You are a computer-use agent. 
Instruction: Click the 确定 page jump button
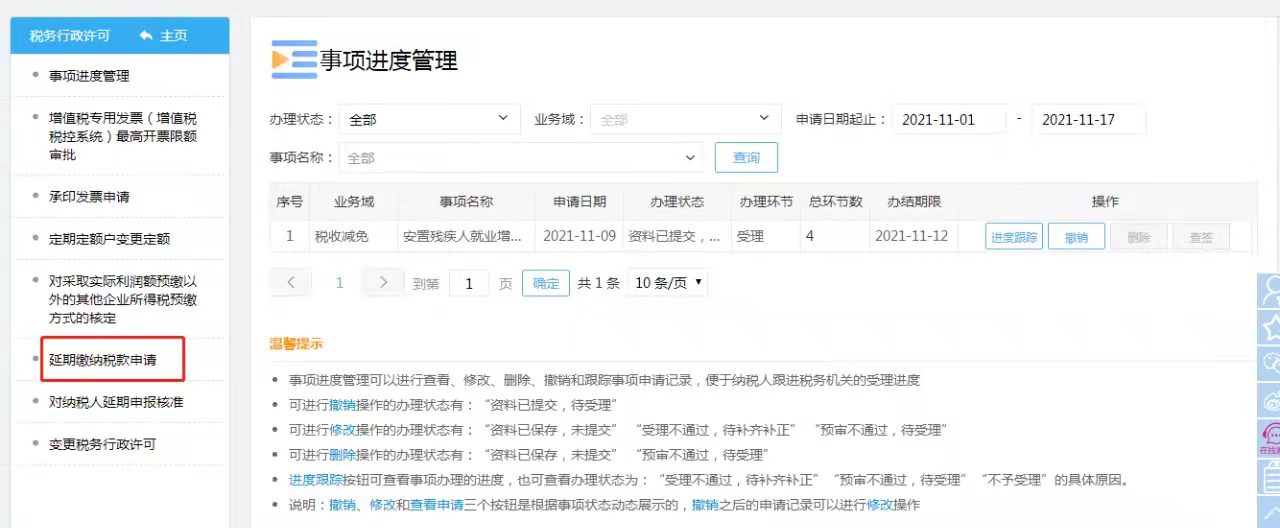click(546, 283)
